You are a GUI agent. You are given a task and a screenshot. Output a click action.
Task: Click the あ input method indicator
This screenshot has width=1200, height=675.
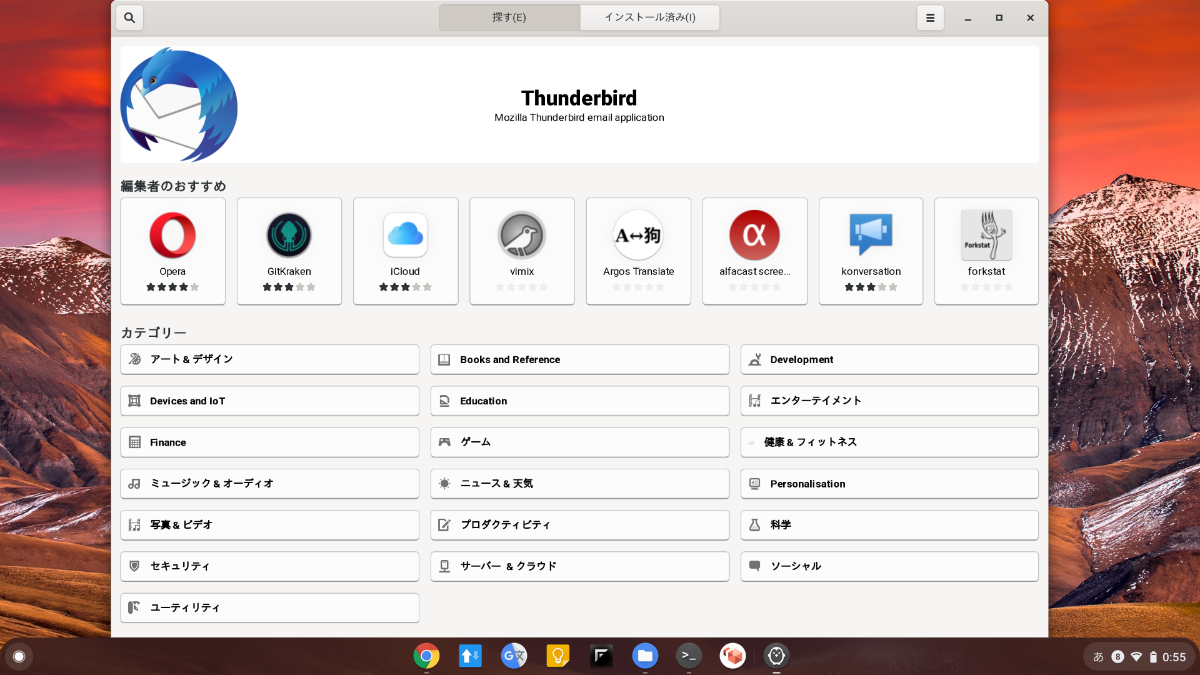point(1098,657)
